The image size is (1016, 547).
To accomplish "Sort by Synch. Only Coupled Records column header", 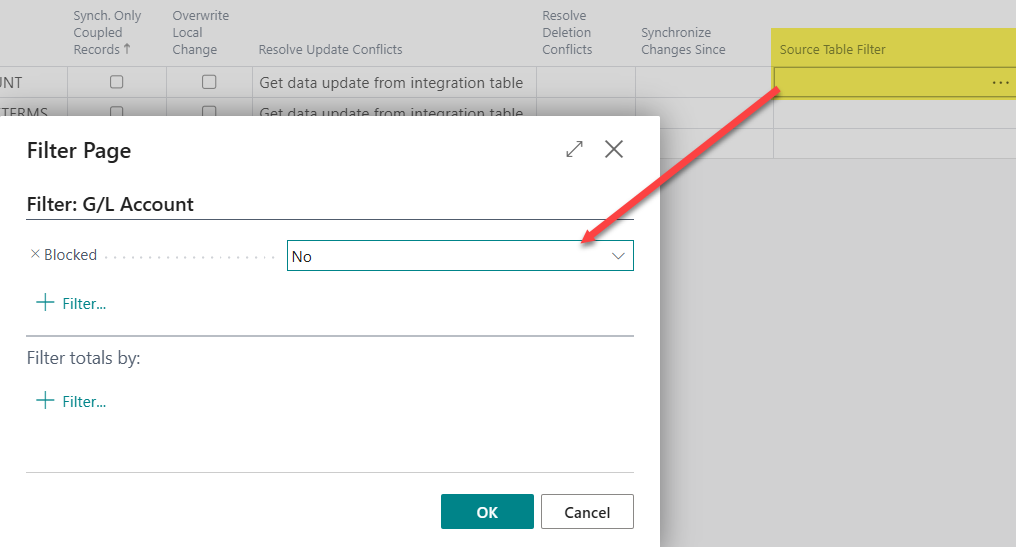I will pos(107,33).
